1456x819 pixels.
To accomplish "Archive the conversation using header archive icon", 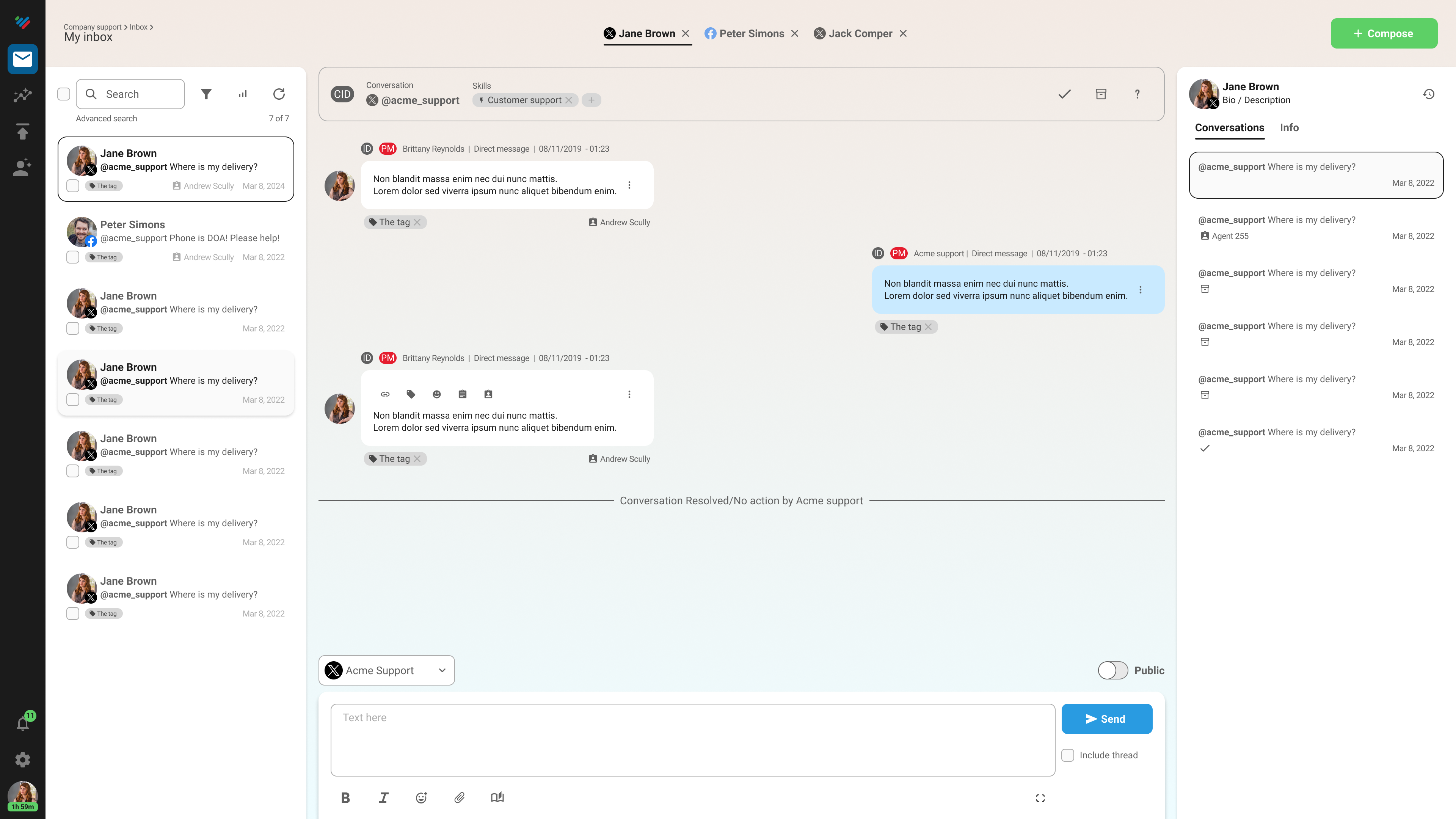I will [1100, 94].
